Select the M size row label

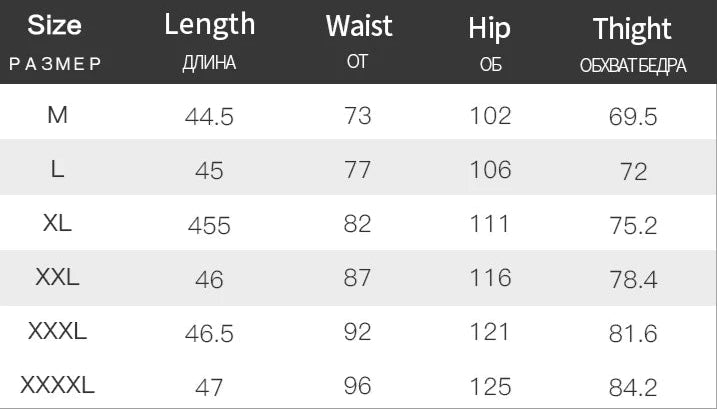tap(57, 115)
